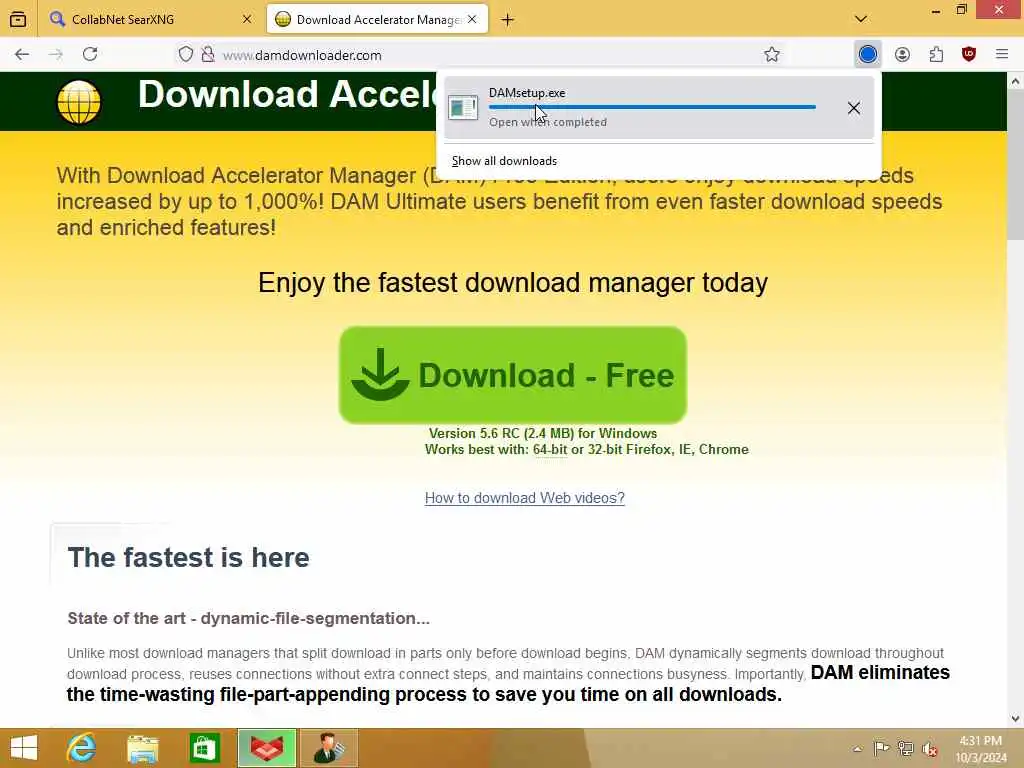
Task: Open the red app taskbar icon
Action: click(266, 748)
